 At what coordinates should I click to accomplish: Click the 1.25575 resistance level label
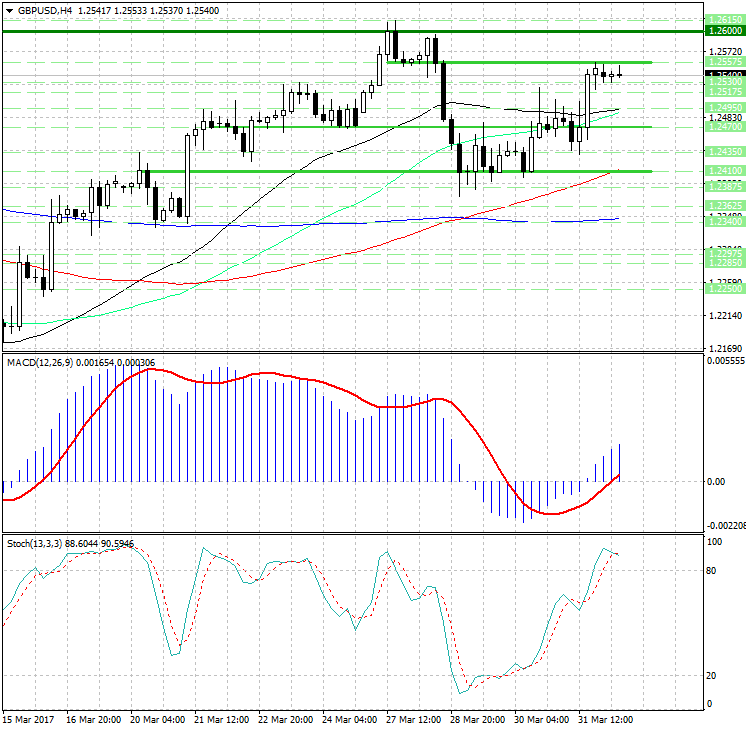pyautogui.click(x=724, y=62)
